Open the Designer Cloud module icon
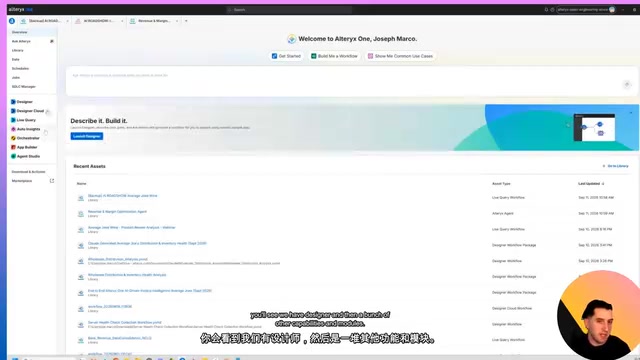 (13, 111)
